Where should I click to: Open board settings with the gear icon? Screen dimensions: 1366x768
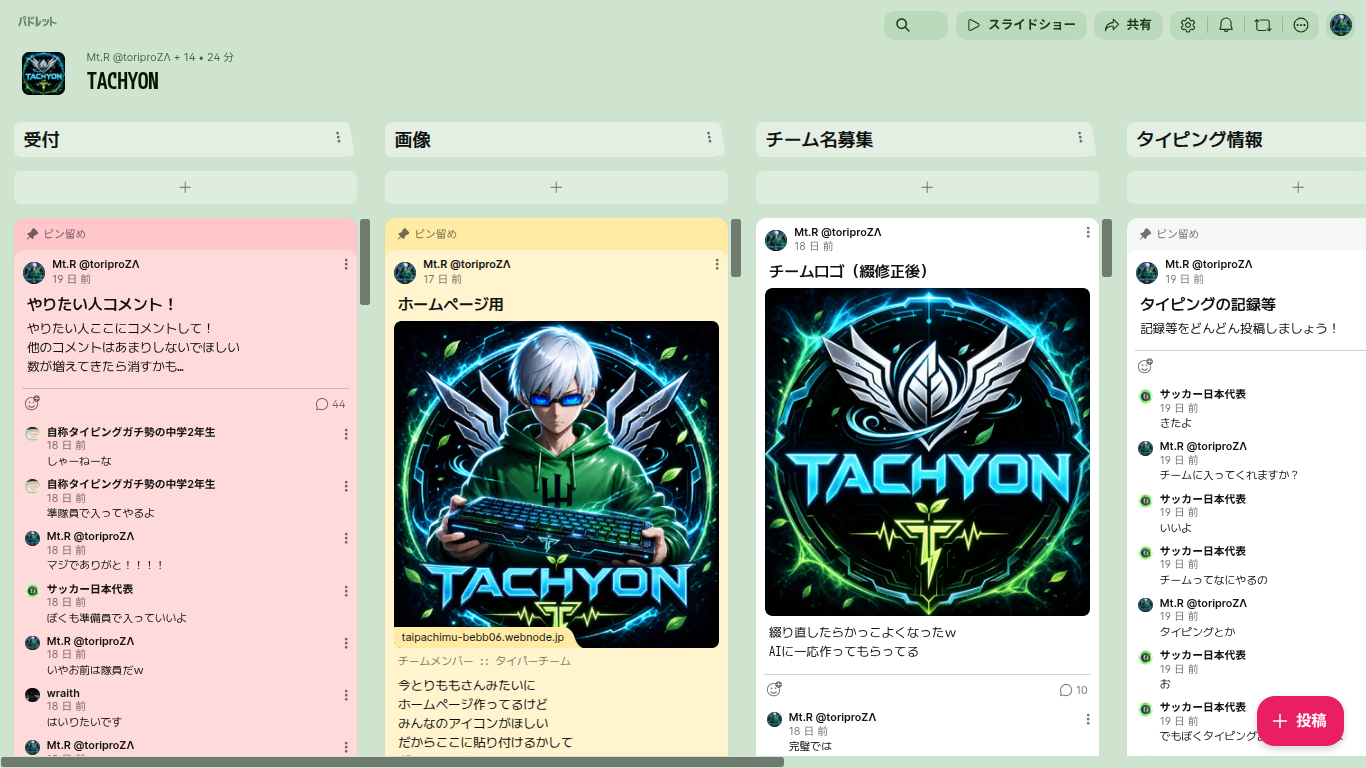point(1188,25)
